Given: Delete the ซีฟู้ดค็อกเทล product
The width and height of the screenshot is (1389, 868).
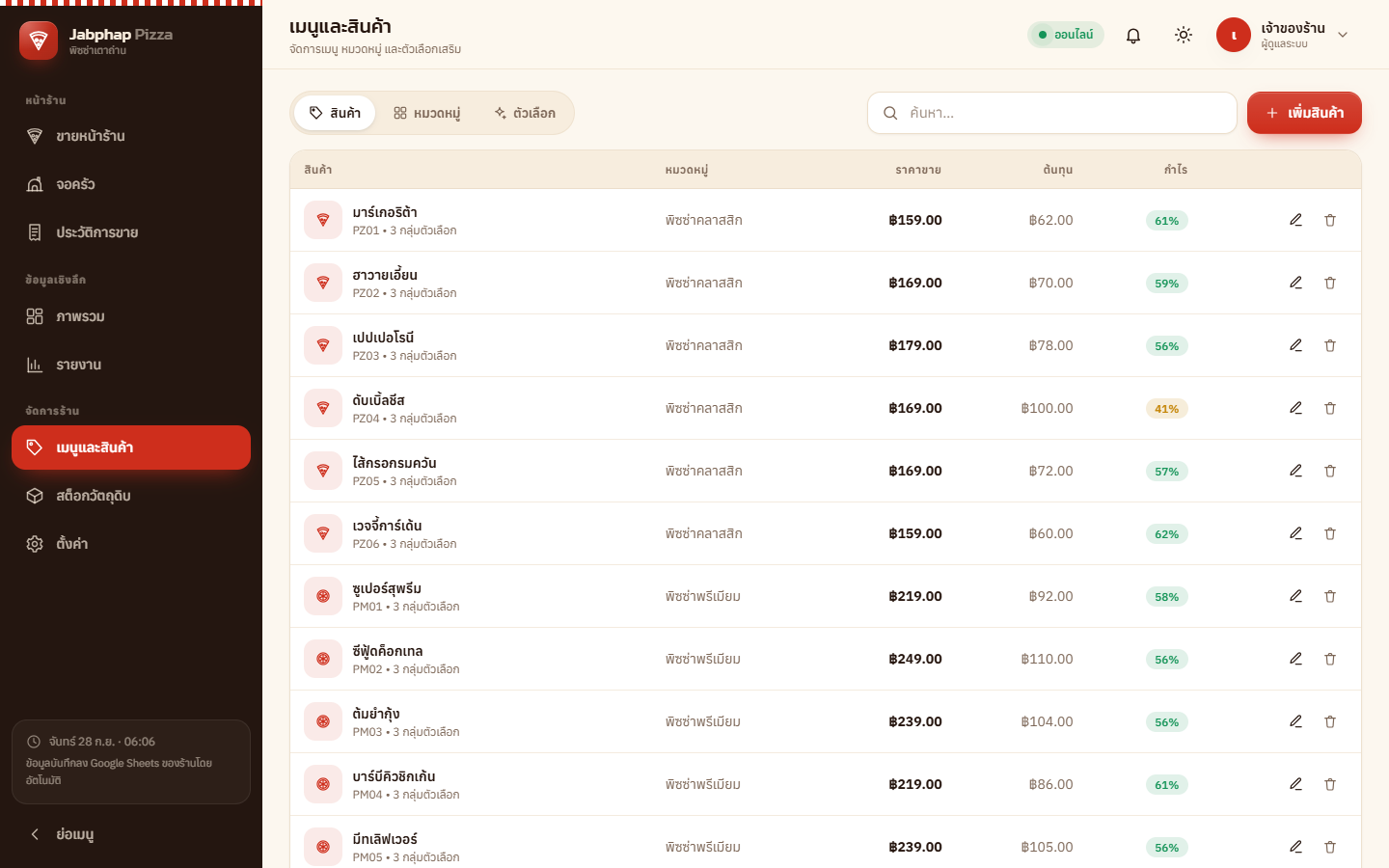Looking at the screenshot, I should pos(1330,659).
